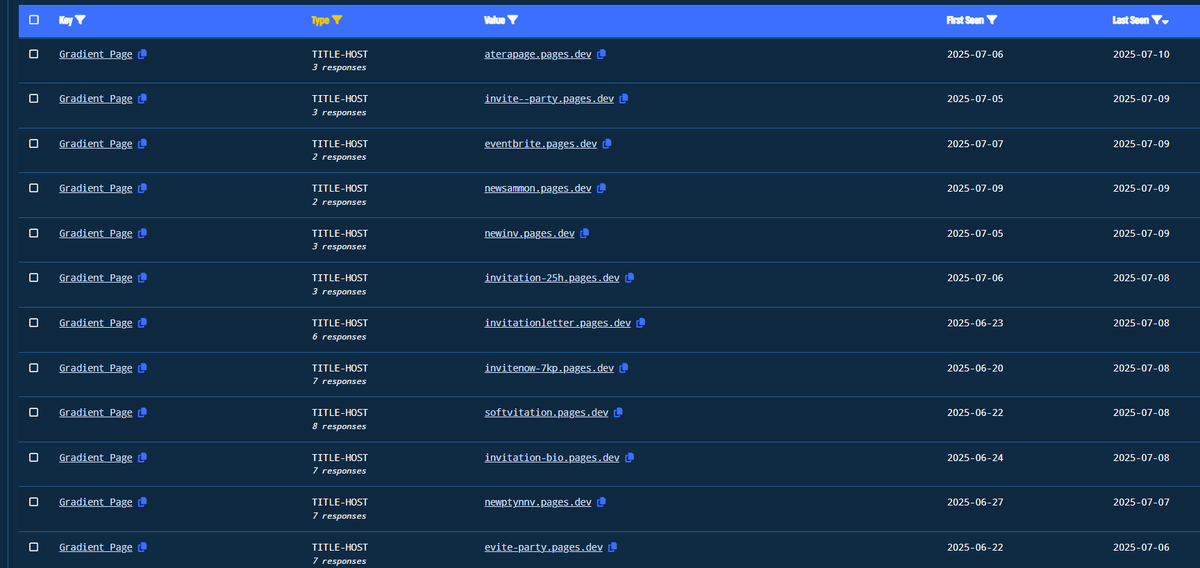Open the invitationletter.pages.dev link
The height and width of the screenshot is (568, 1200).
click(558, 323)
